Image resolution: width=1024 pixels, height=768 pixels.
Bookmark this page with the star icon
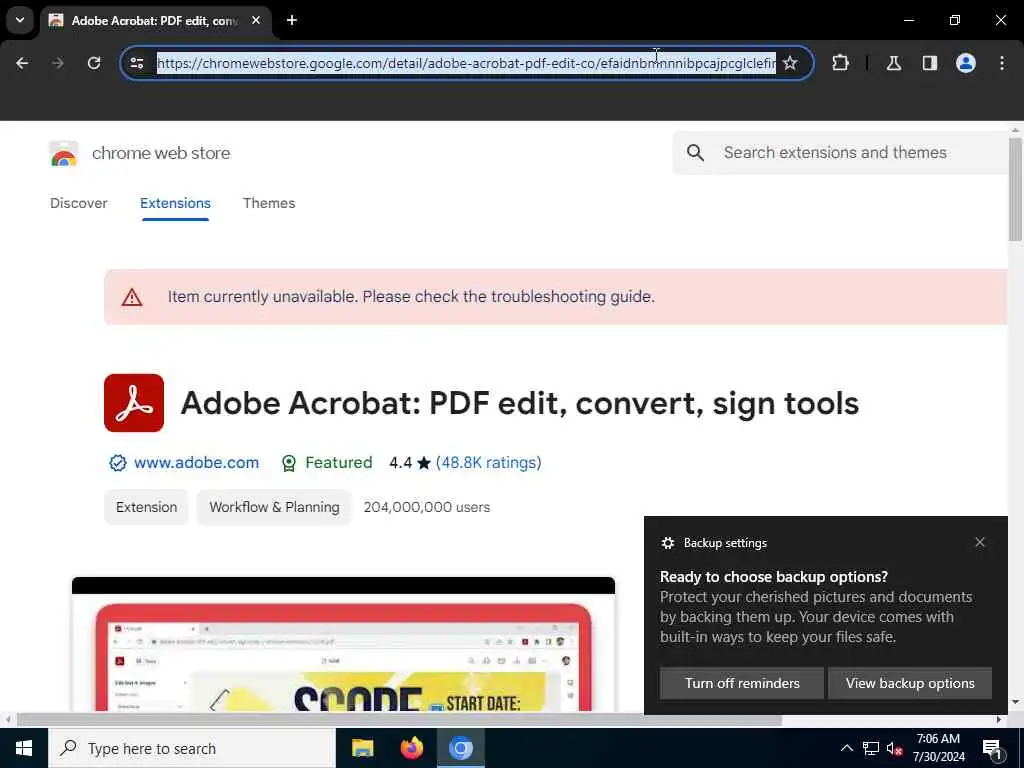pyautogui.click(x=790, y=63)
